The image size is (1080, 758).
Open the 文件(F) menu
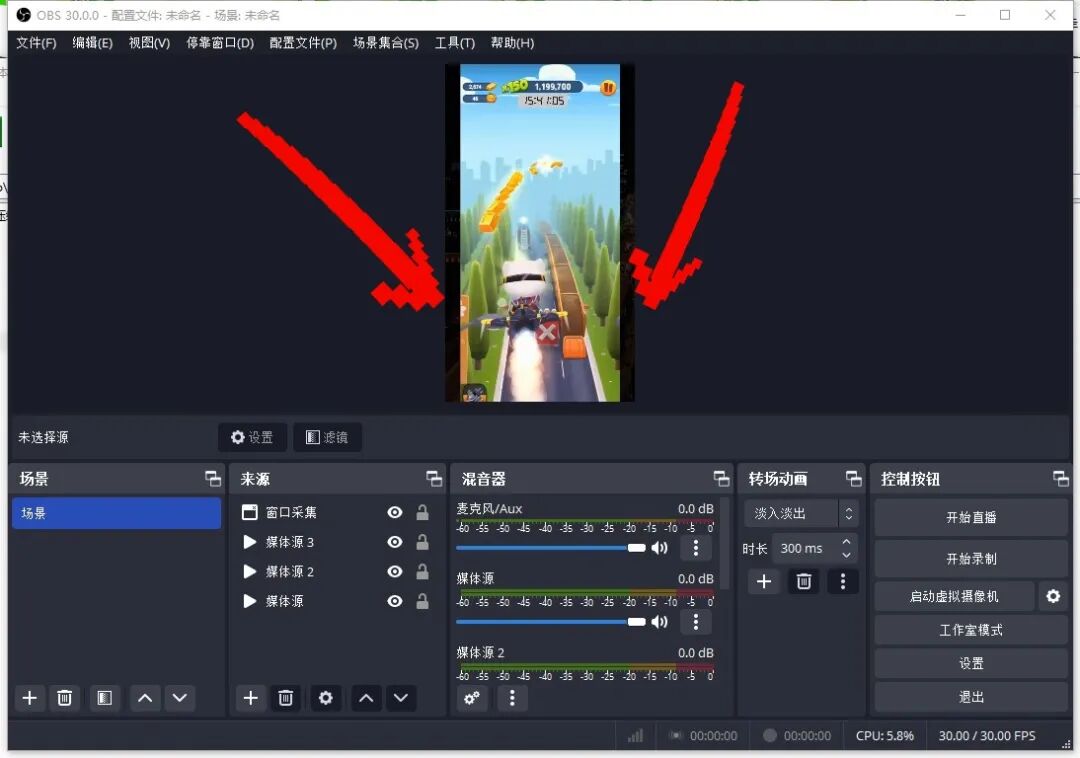pos(37,43)
